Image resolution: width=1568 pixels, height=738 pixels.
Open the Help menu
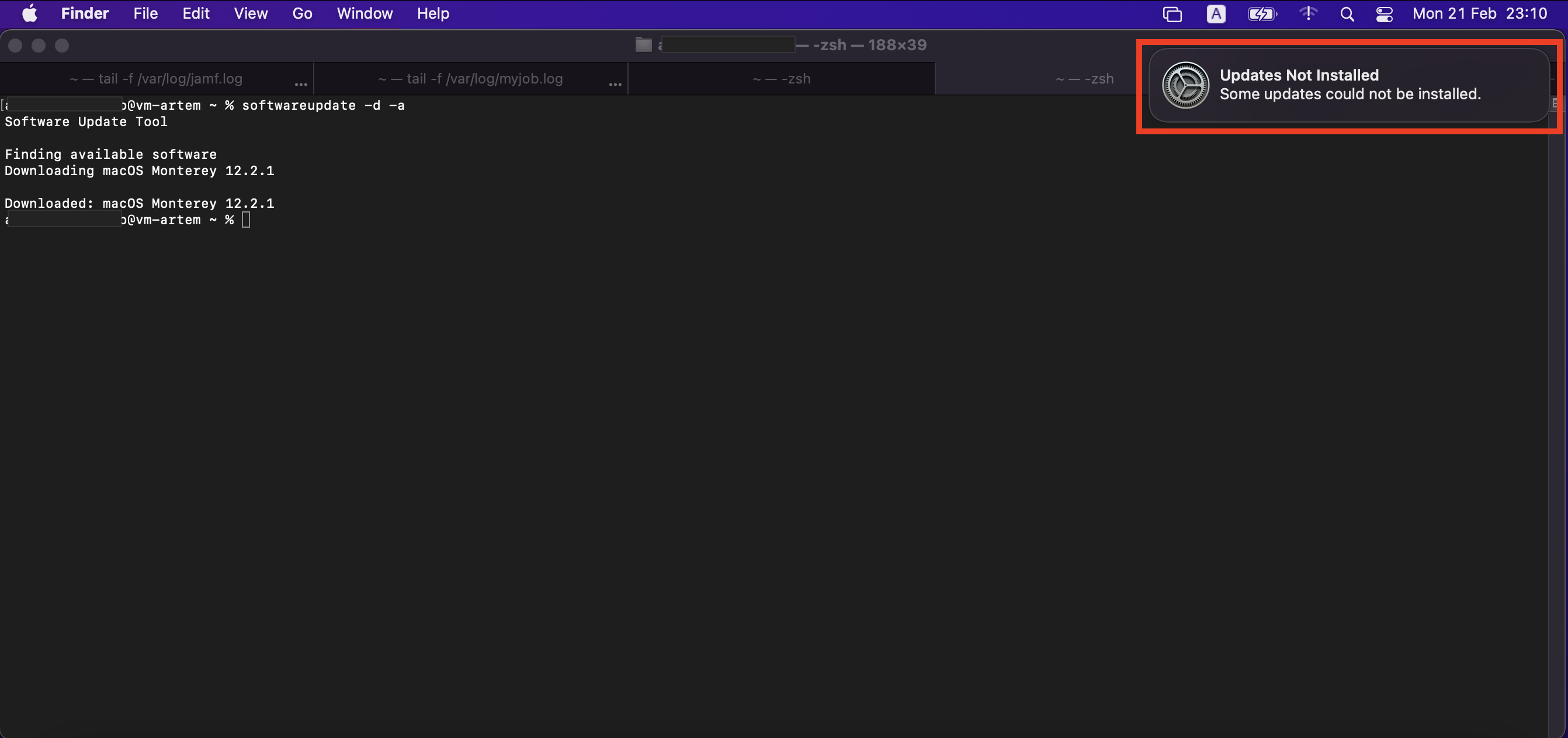(433, 13)
